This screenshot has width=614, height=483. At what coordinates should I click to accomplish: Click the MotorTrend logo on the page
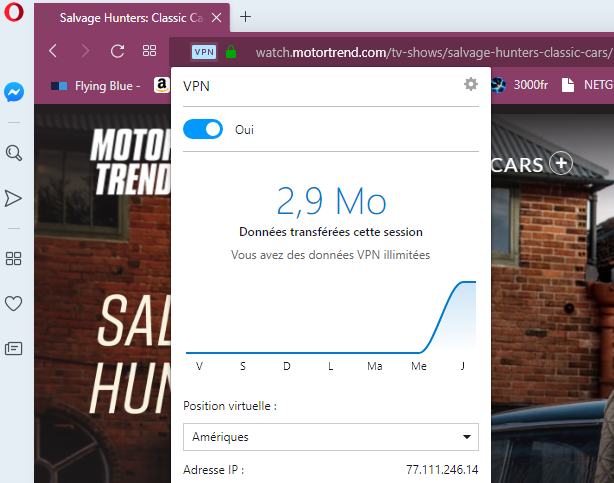(x=131, y=162)
